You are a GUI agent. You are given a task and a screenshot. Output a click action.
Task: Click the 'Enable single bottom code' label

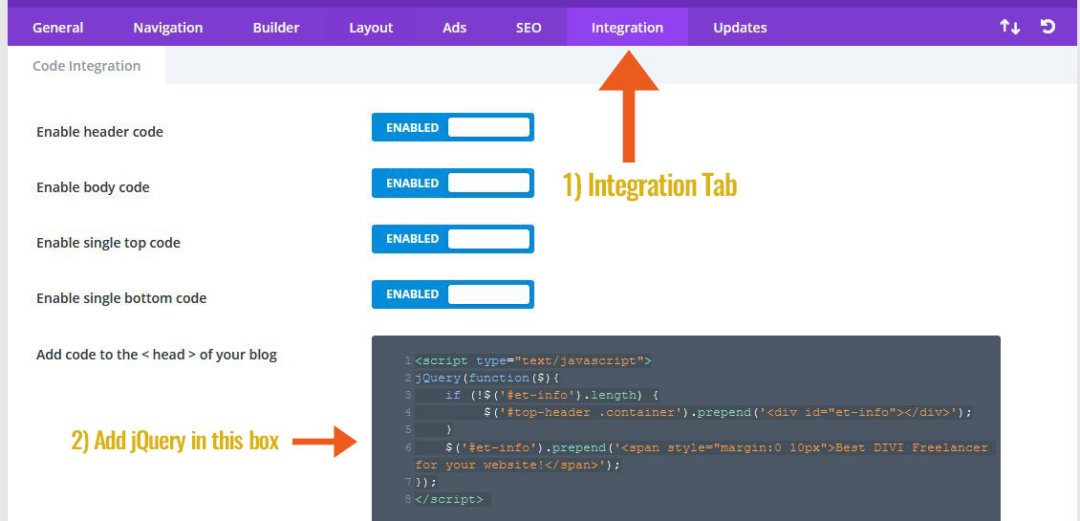(121, 298)
